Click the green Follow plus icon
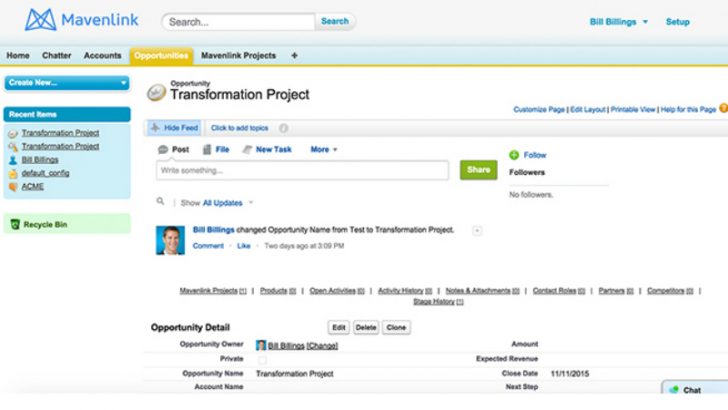The image size is (728, 410). (514, 155)
